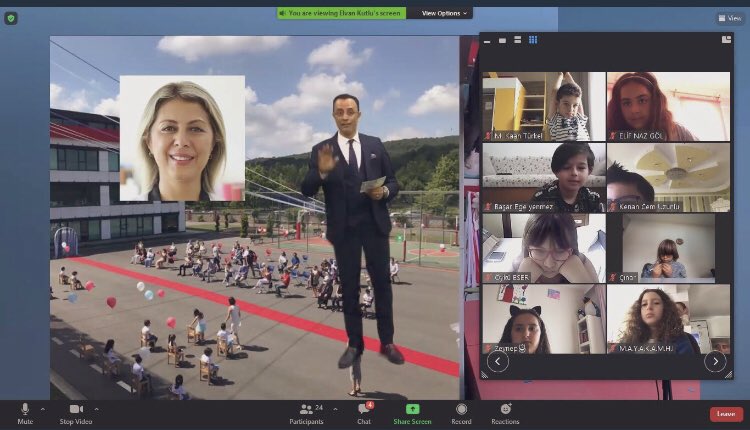Switch video panel to grid view

click(x=533, y=40)
